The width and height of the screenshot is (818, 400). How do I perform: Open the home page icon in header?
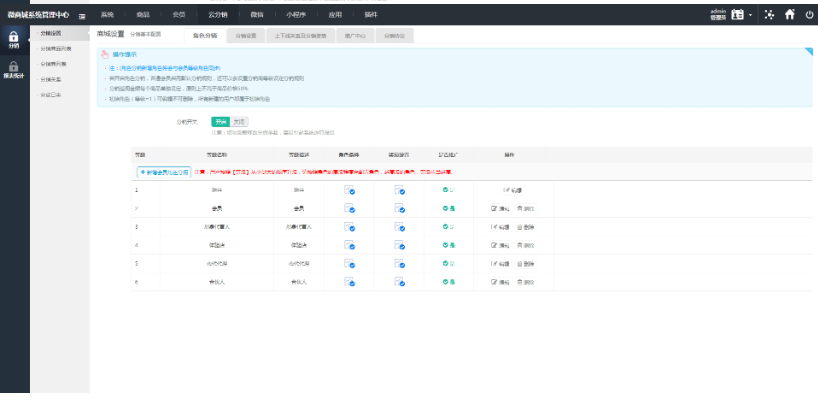pyautogui.click(x=790, y=15)
